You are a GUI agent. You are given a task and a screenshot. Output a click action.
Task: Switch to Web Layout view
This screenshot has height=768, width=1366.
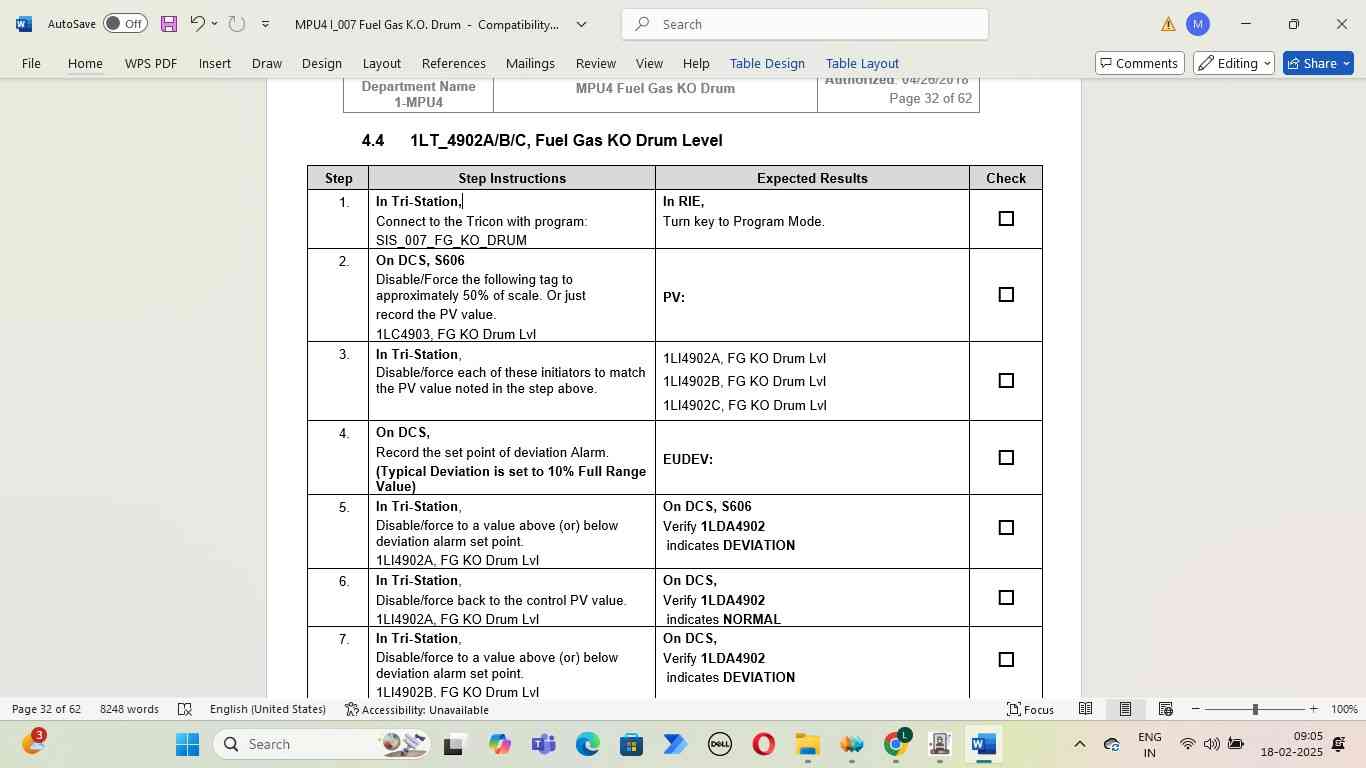coord(1165,709)
